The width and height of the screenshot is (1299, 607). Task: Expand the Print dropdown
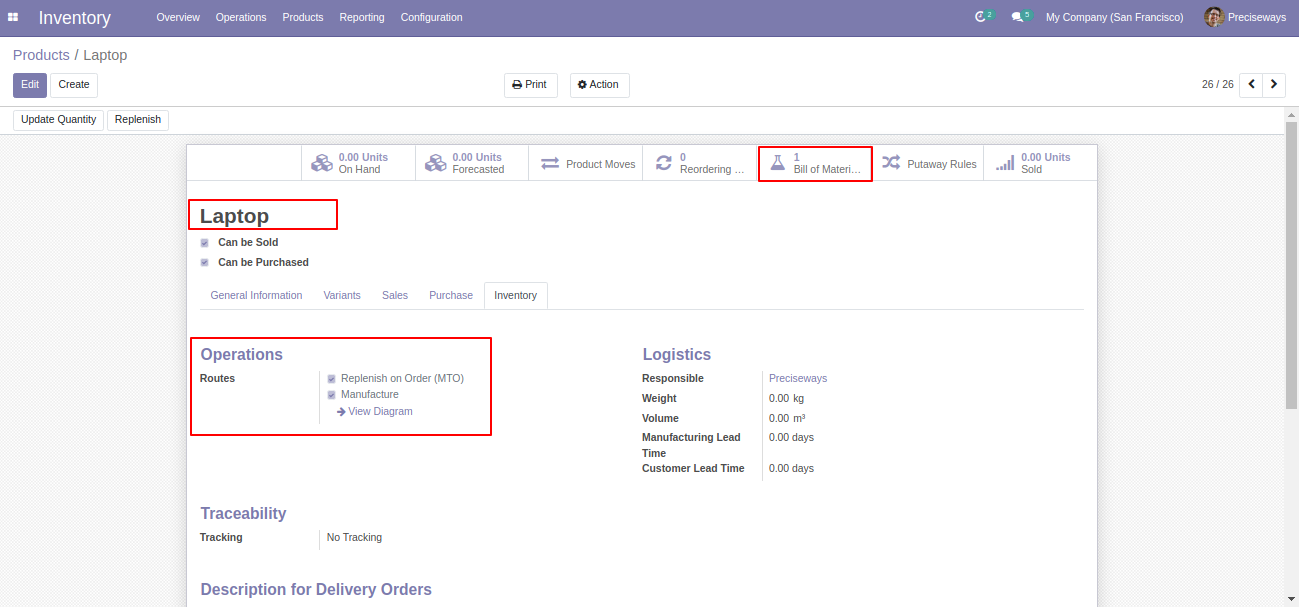530,85
